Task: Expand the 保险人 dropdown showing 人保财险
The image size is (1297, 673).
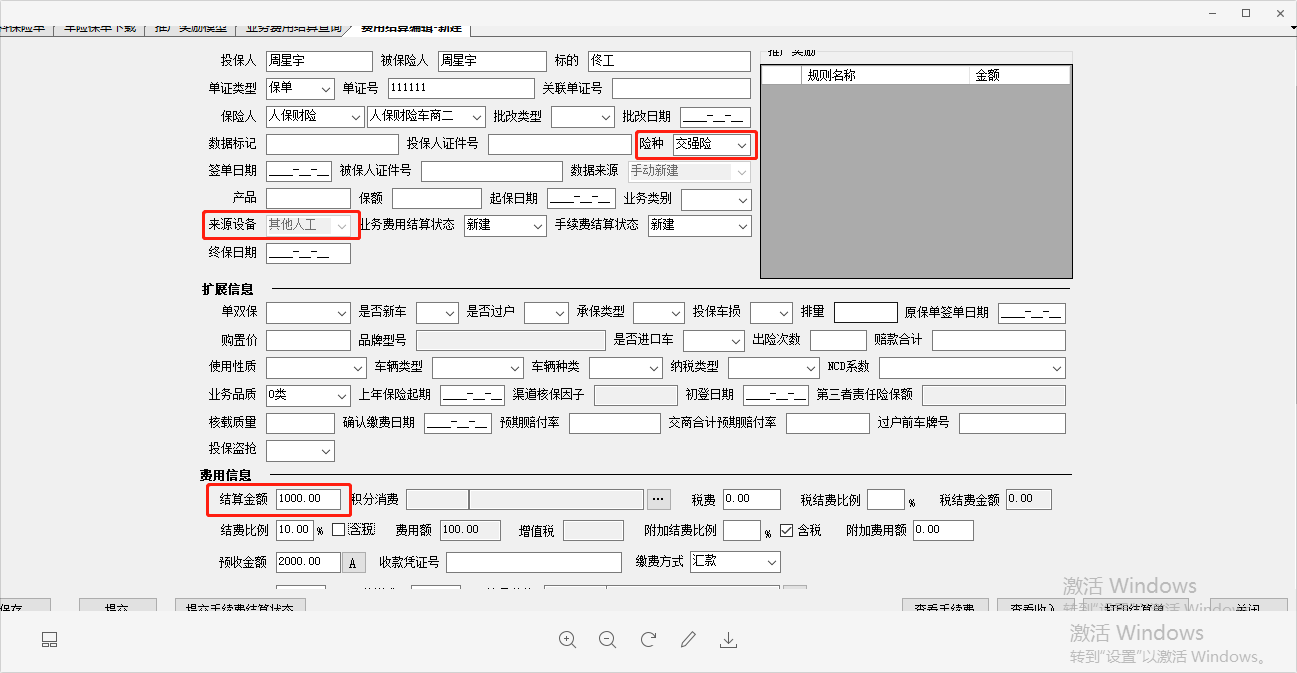Action: 315,117
